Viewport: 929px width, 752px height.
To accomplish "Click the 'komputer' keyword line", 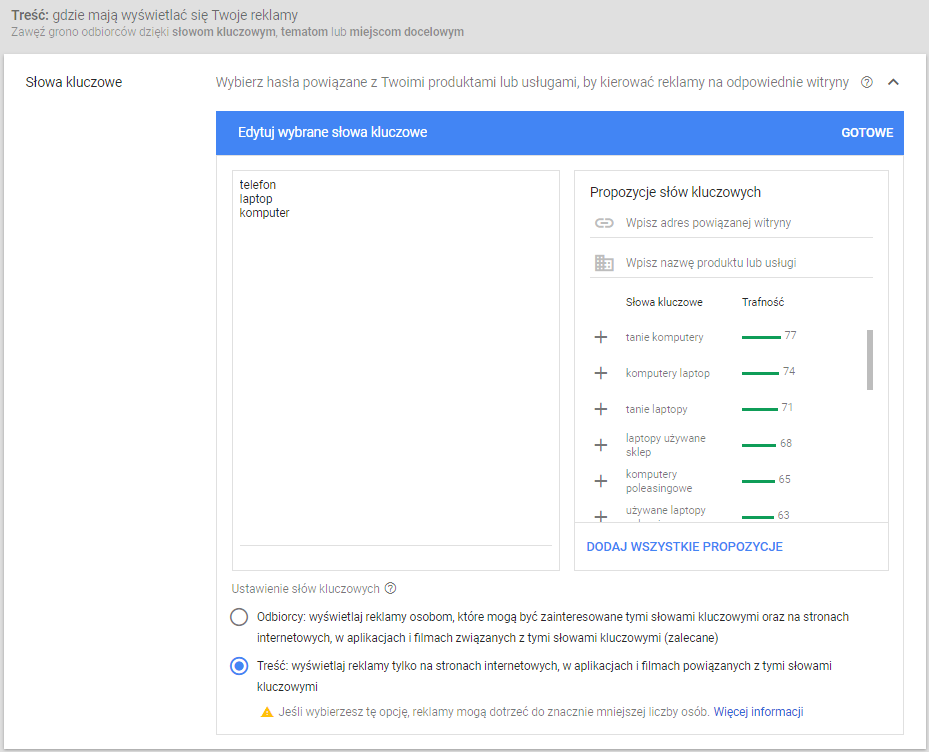I will click(x=264, y=213).
